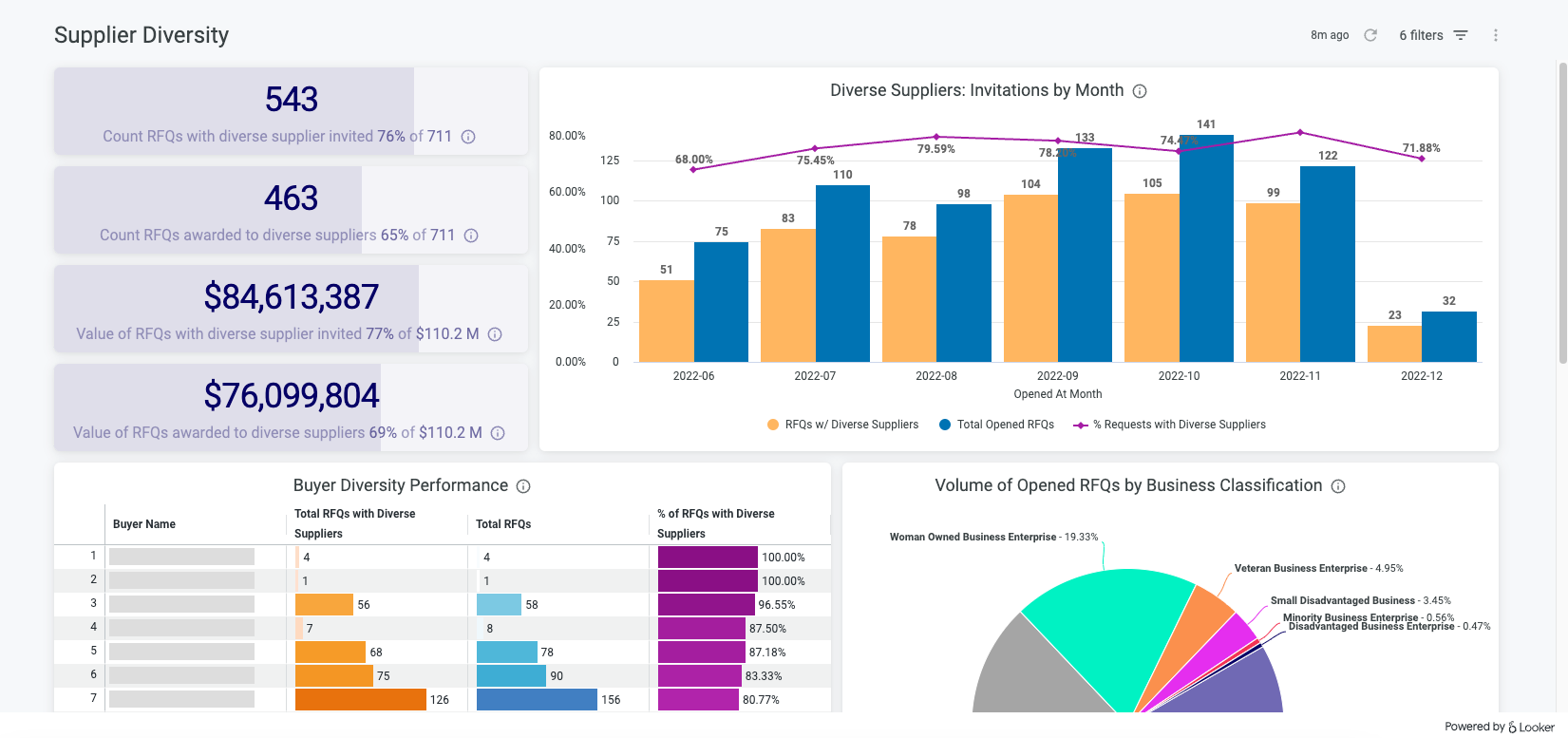Image resolution: width=1568 pixels, height=738 pixels.
Task: Click row 7 Total RFQs bar 156
Action: click(537, 700)
